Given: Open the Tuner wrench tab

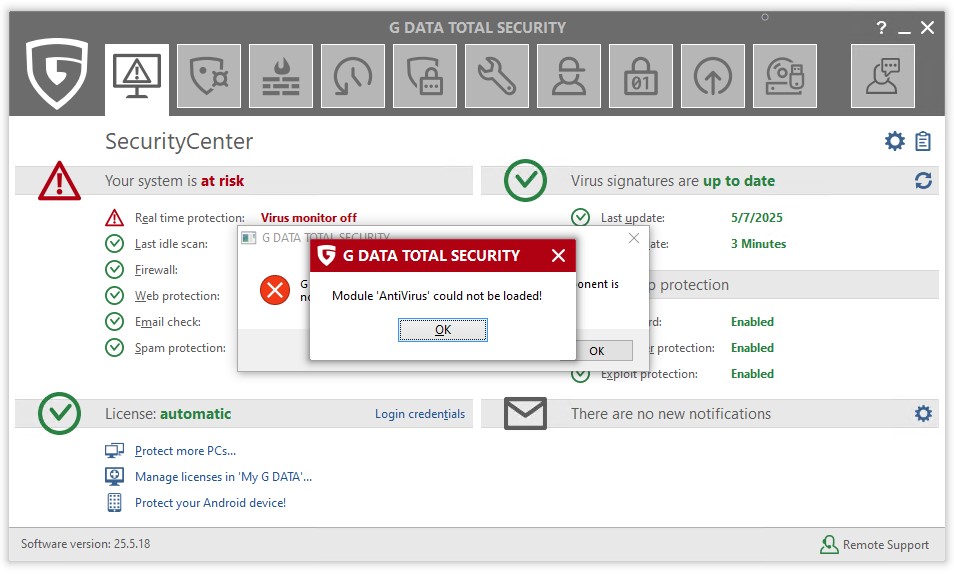Looking at the screenshot, I should (497, 76).
